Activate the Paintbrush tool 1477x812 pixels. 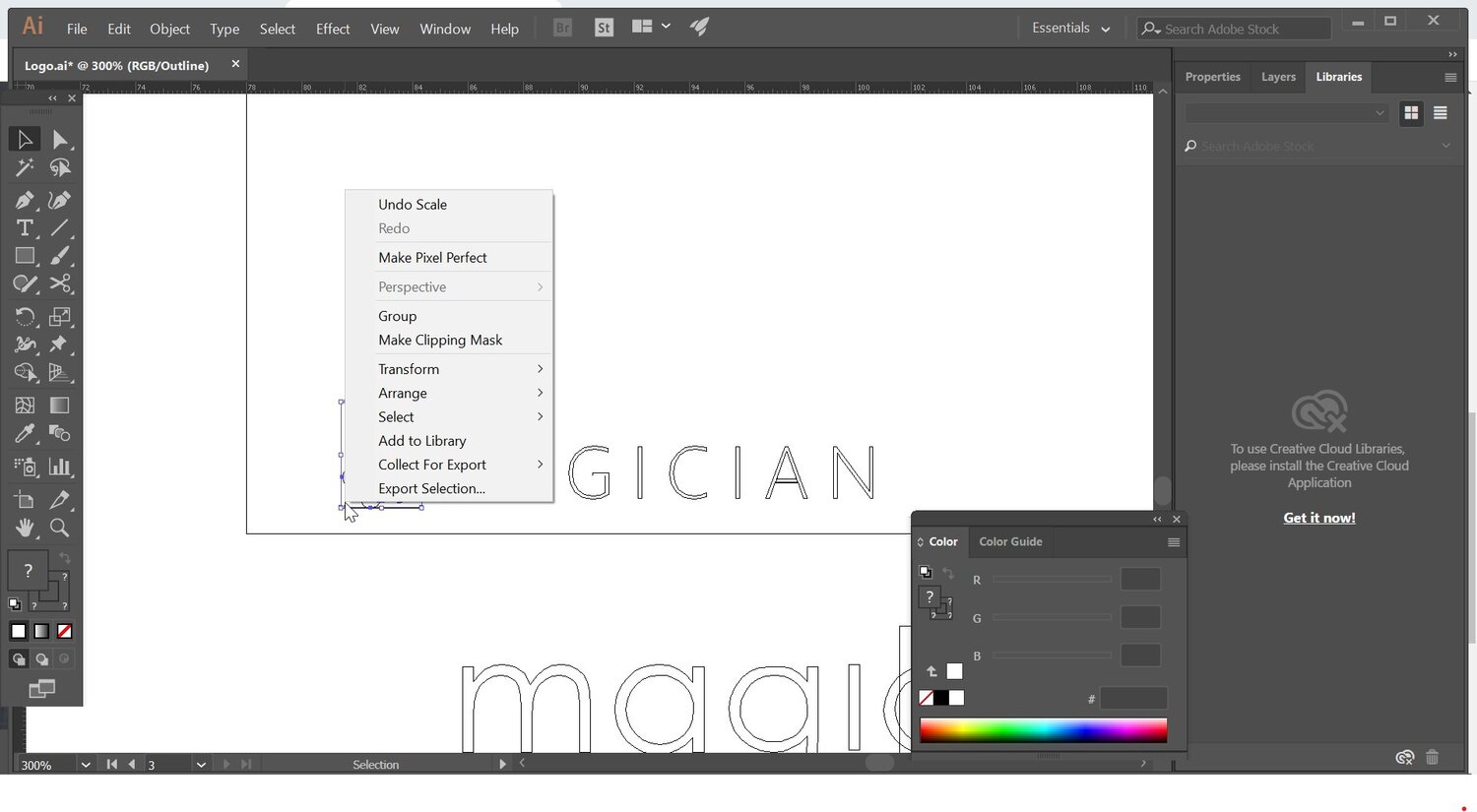click(60, 256)
